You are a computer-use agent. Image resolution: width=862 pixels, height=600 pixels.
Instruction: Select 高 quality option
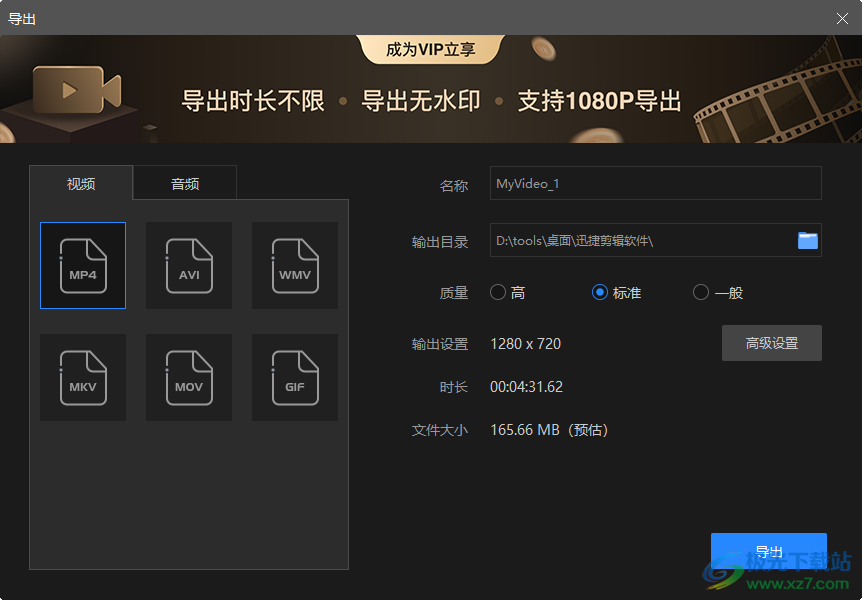pyautogui.click(x=497, y=292)
